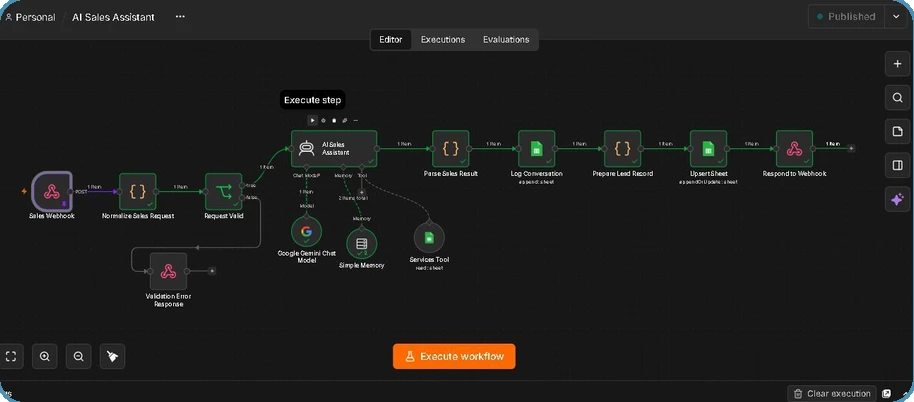The image size is (914, 402).
Task: Click the Request Valid false output connector
Action: pyautogui.click(x=242, y=198)
